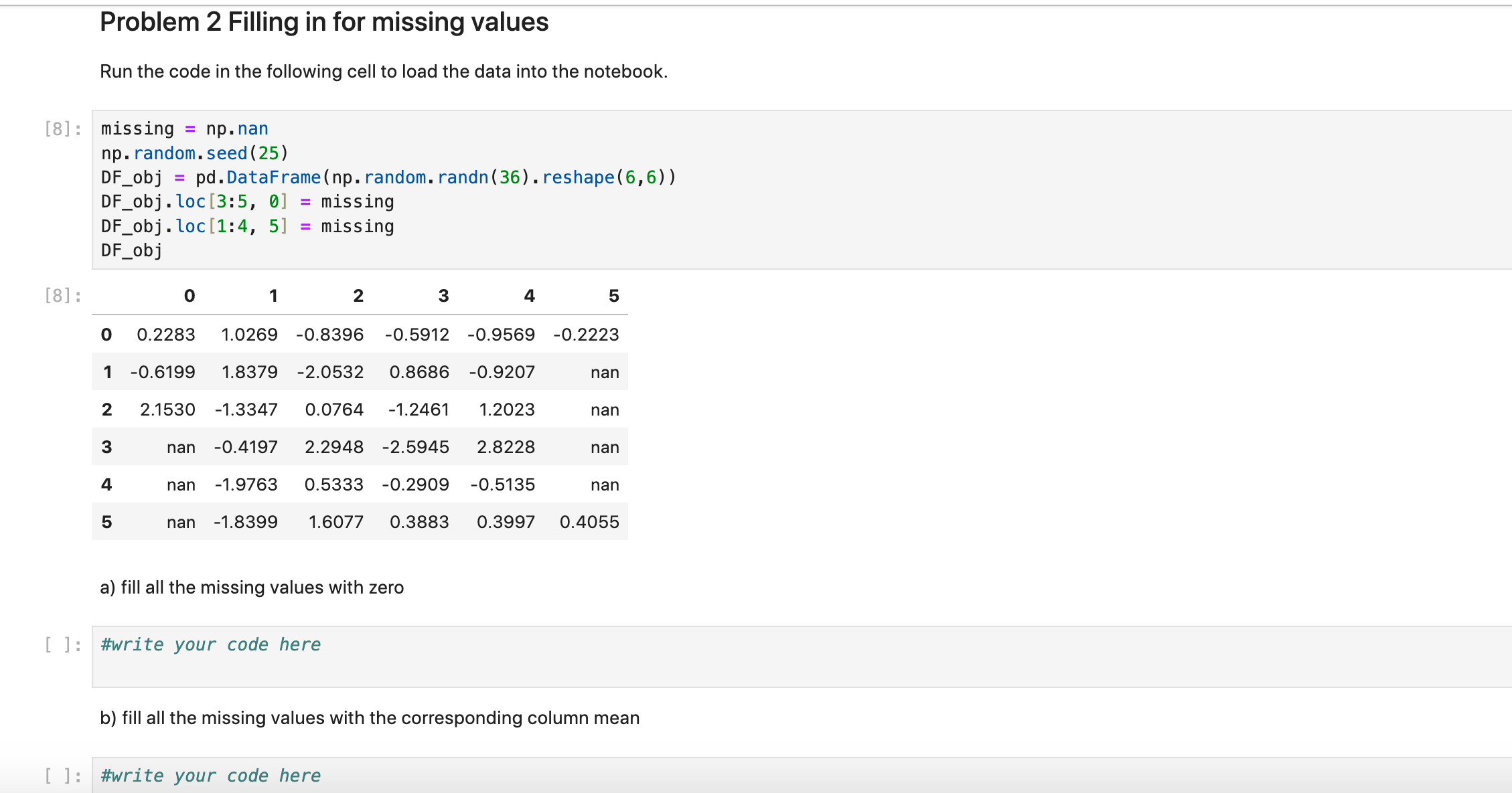Screen dimensions: 1512x793
Task: Click column header 5 in the output table
Action: point(613,296)
